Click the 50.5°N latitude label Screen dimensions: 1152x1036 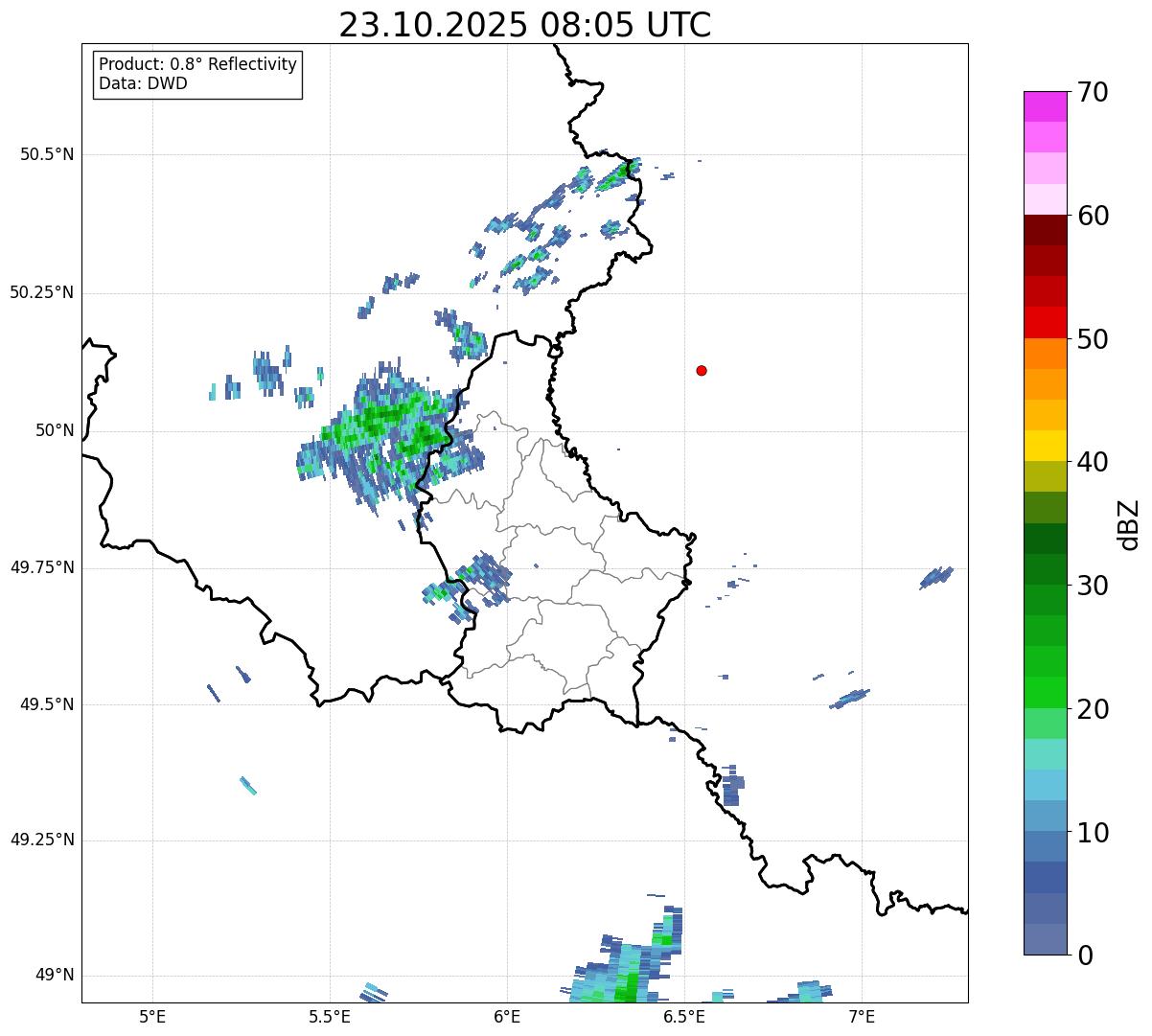46,154
